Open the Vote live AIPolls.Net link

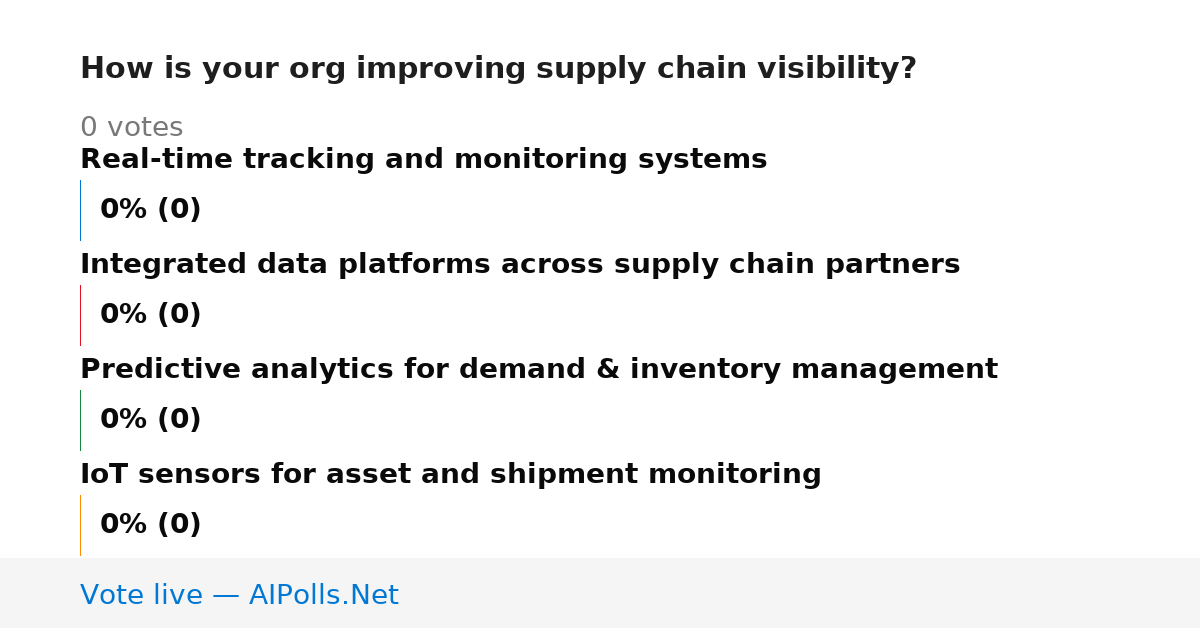click(239, 595)
